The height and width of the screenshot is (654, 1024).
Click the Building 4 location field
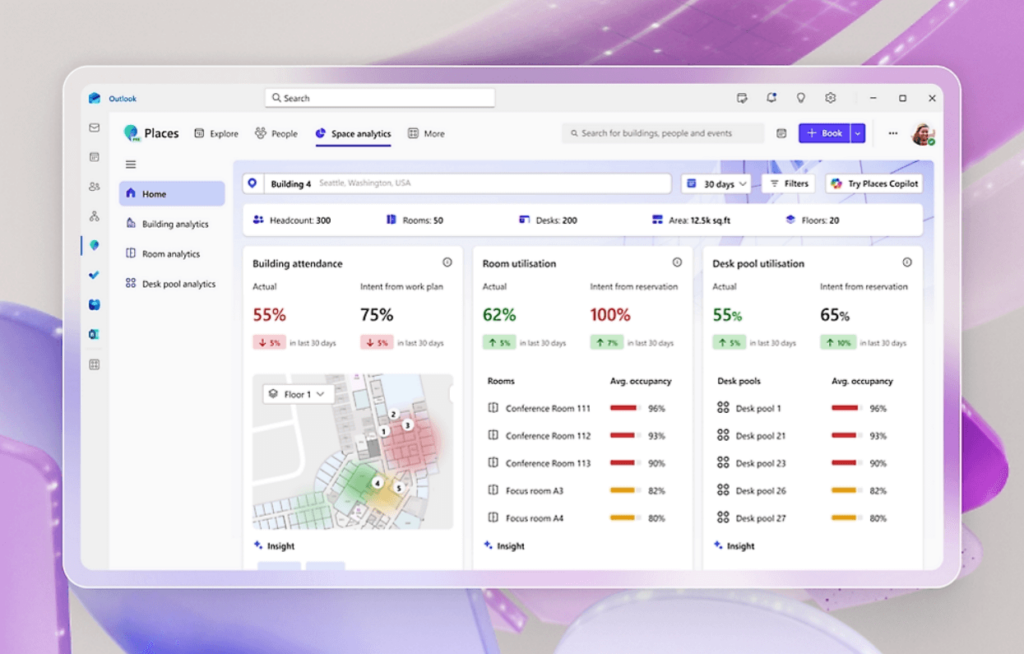[x=457, y=184]
